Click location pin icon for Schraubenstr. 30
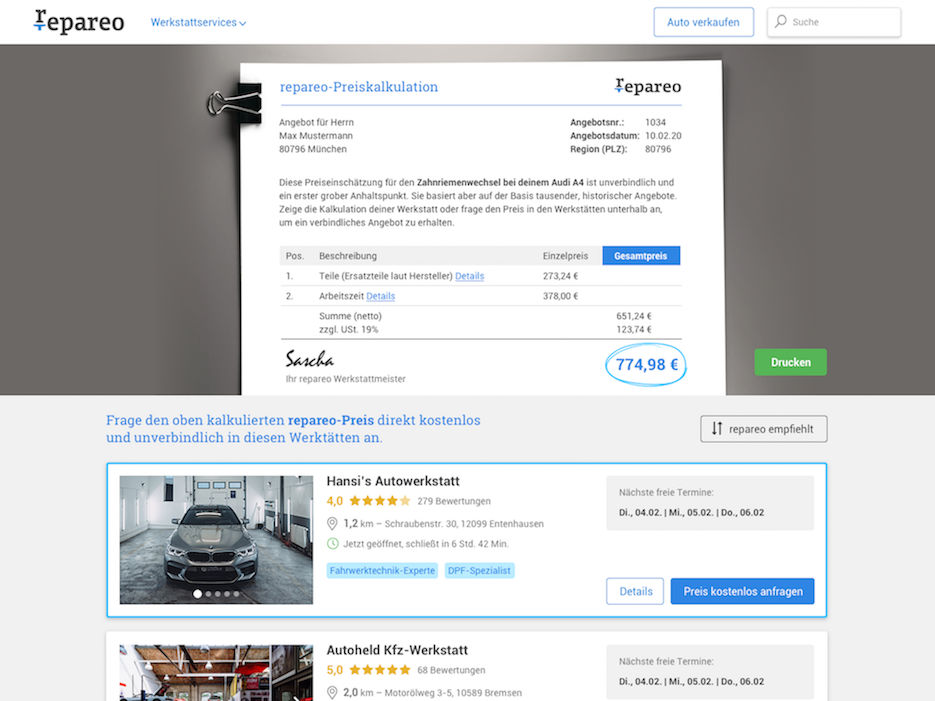 332,523
